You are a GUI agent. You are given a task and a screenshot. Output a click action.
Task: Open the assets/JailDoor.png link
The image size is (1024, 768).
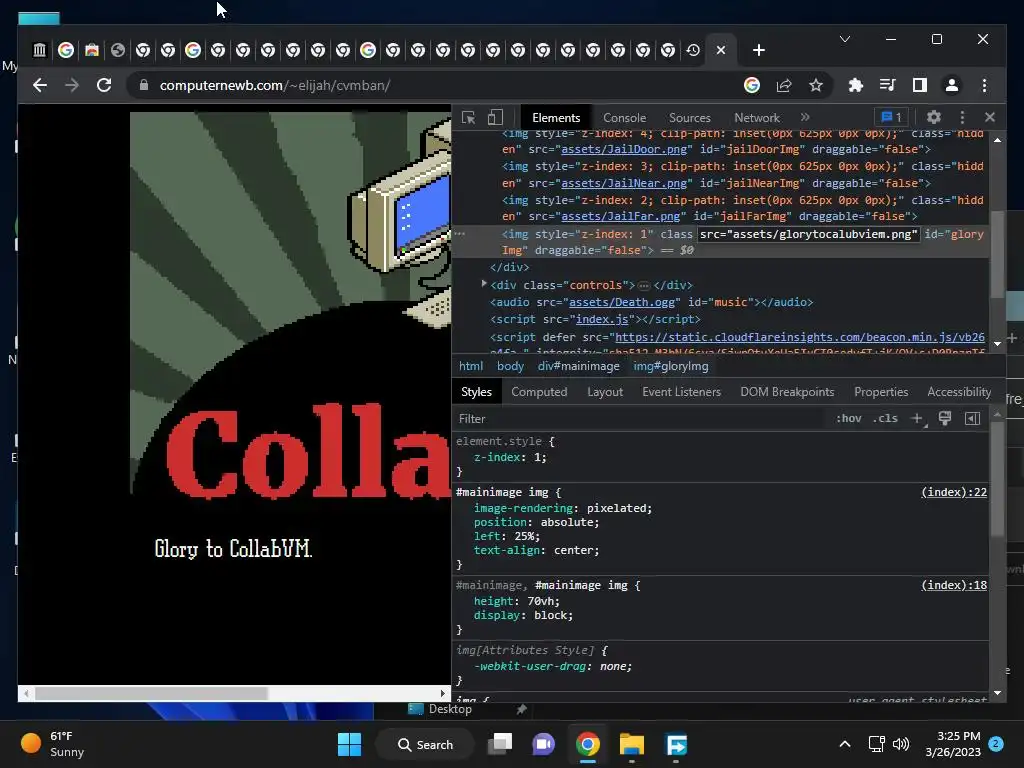624,150
